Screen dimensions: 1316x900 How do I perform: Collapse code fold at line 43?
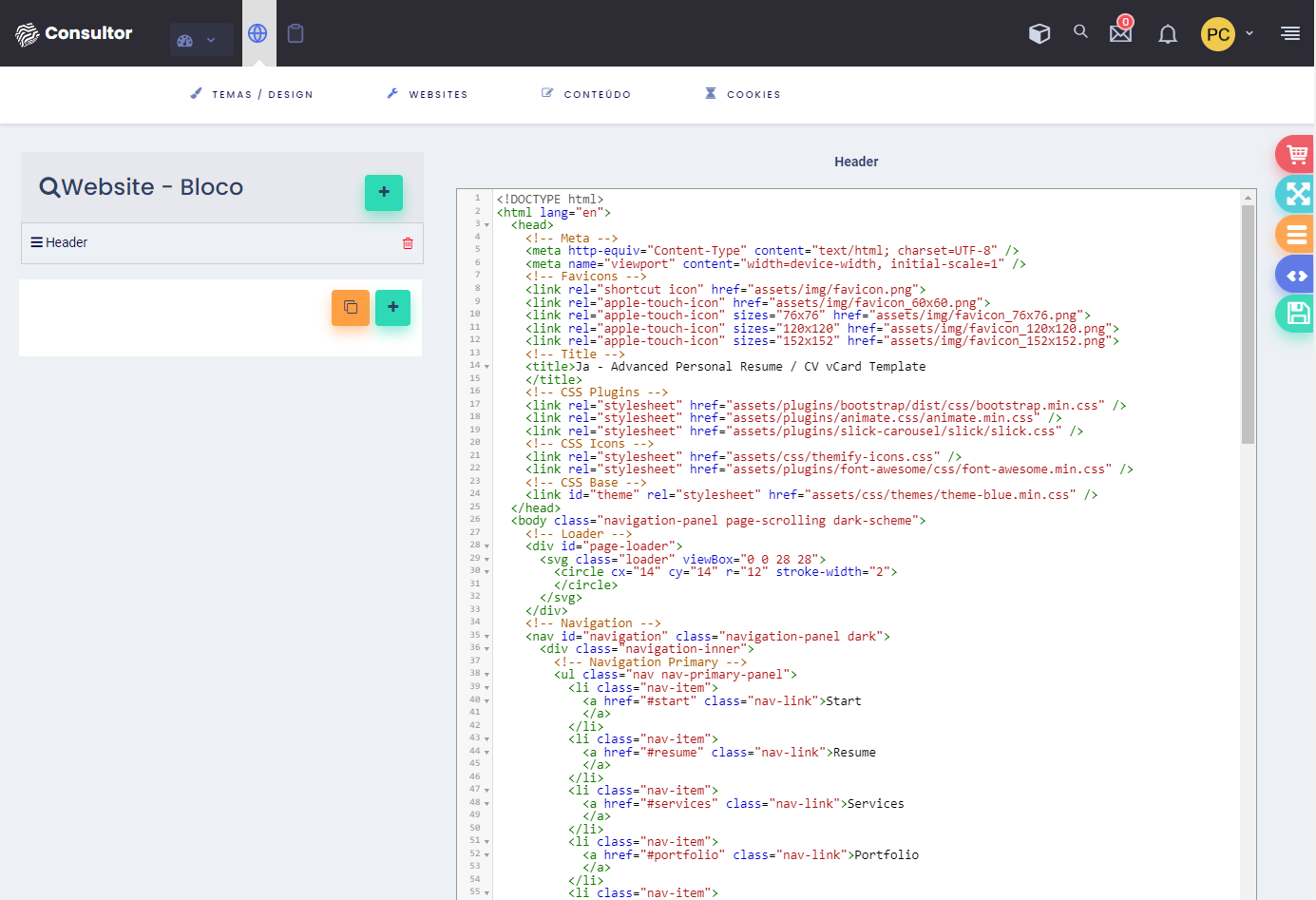[x=487, y=739]
